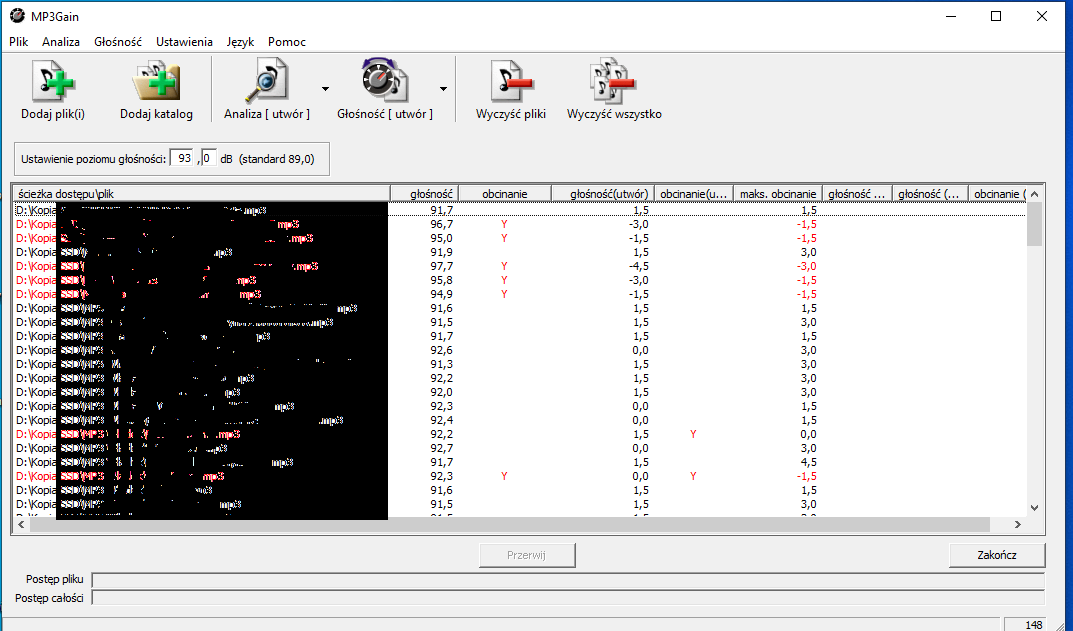
Task: Sort by ścieżka dostępu\plik column header
Action: click(x=202, y=194)
